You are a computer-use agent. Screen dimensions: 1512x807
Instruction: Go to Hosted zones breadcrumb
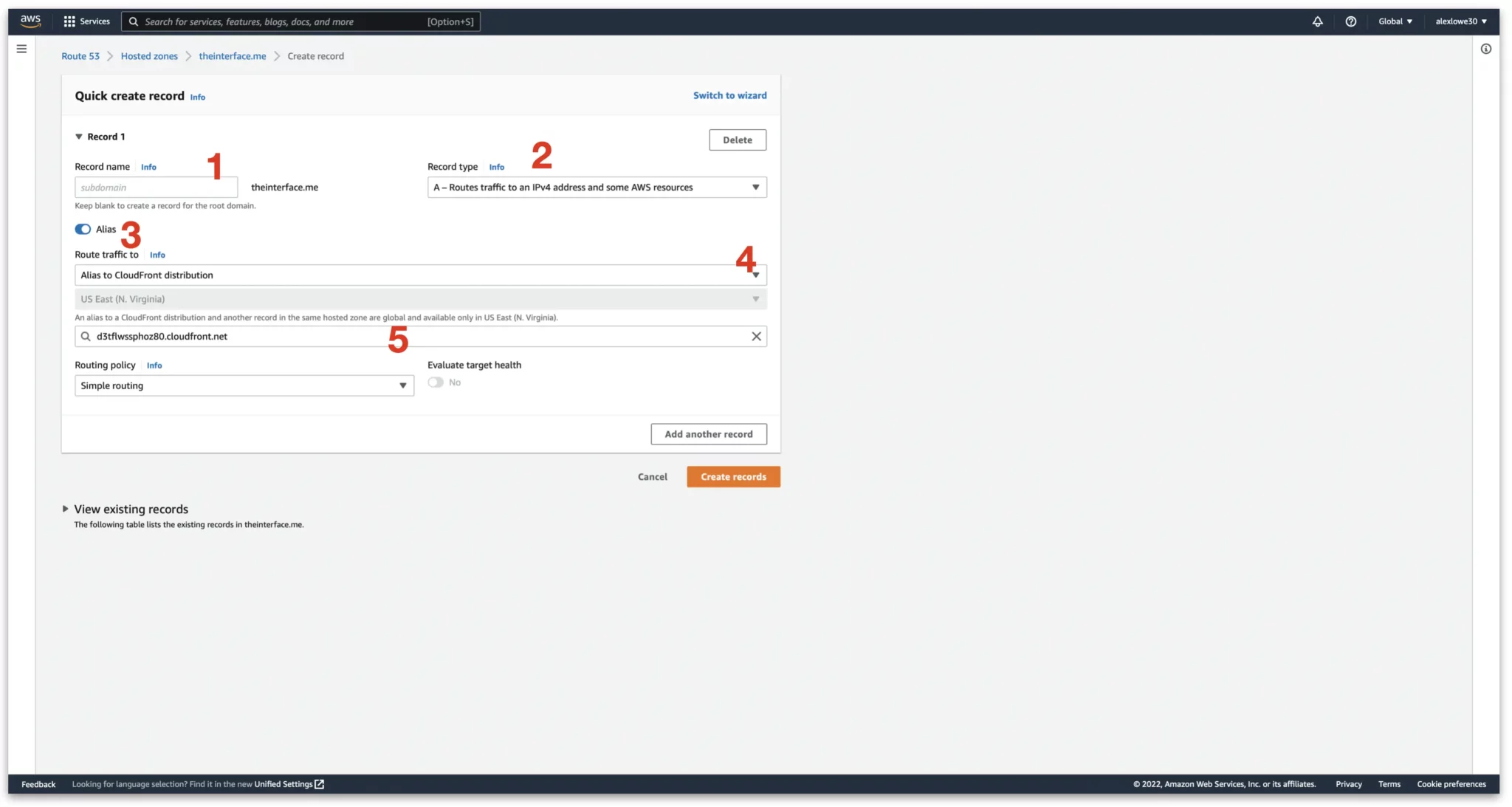pos(149,56)
